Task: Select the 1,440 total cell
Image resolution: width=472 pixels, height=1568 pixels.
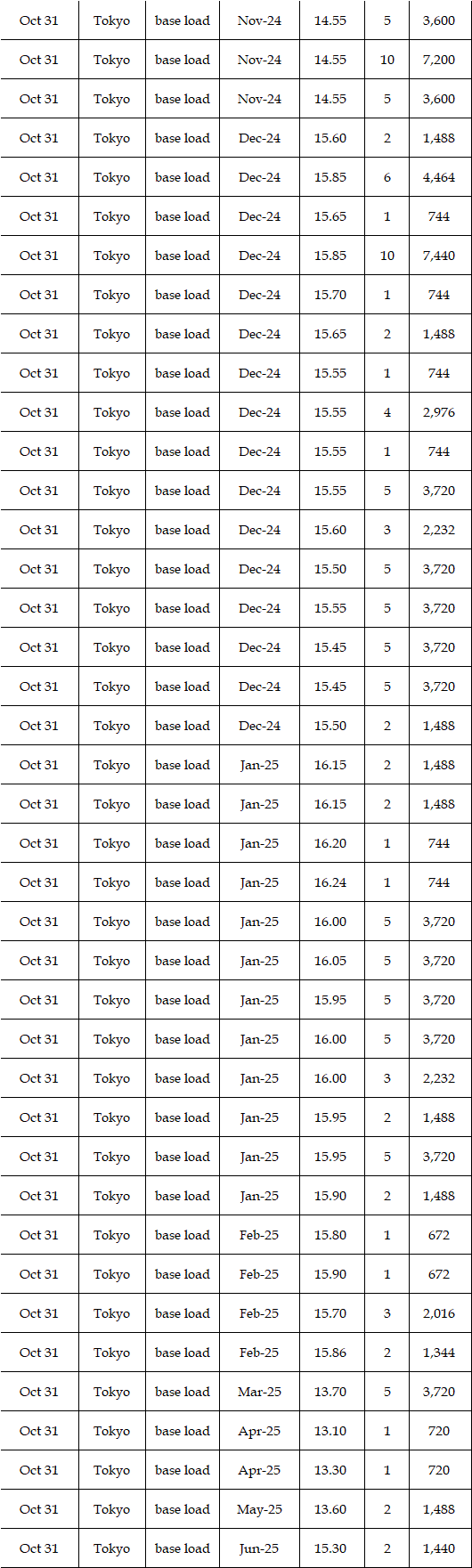Action: [x=439, y=1548]
